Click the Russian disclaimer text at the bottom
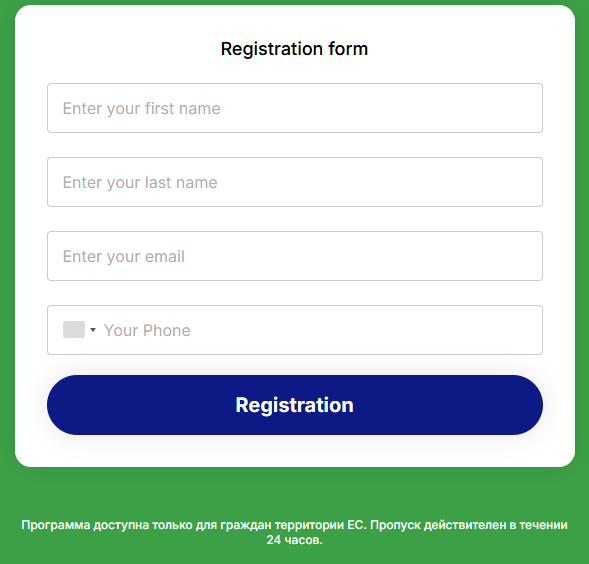 tap(294, 532)
